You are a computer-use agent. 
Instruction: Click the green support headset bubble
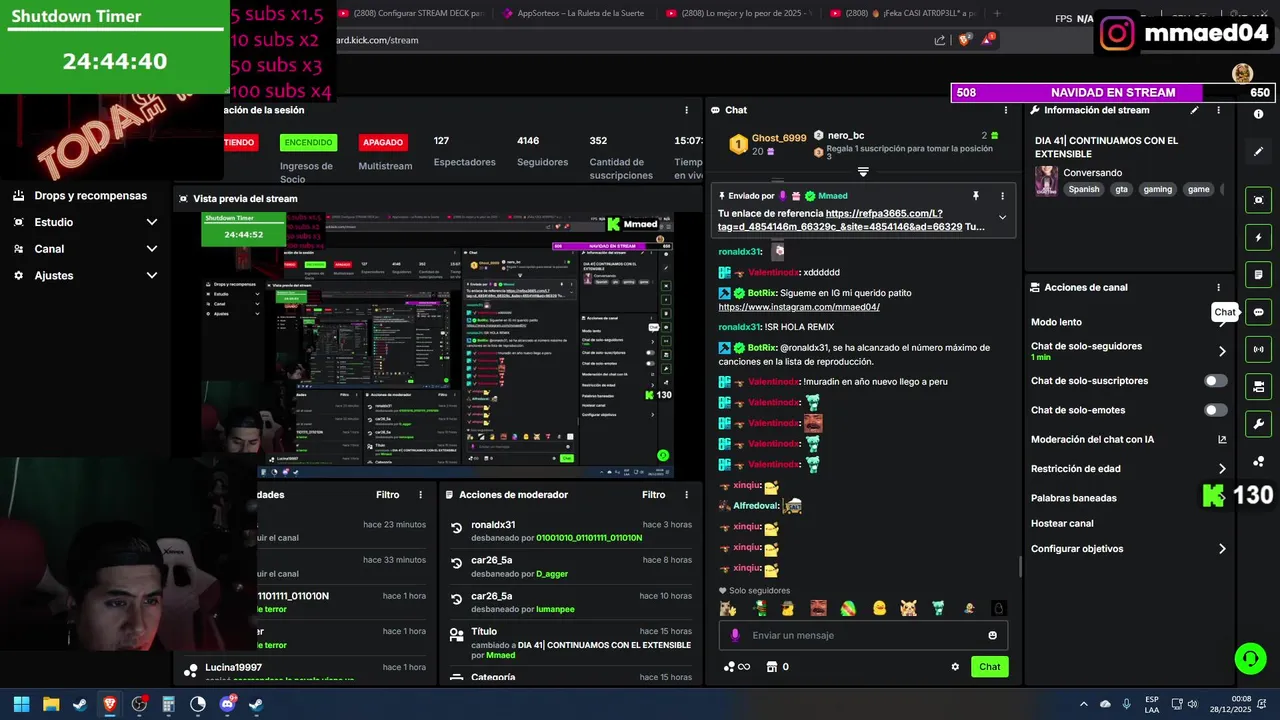(1250, 658)
